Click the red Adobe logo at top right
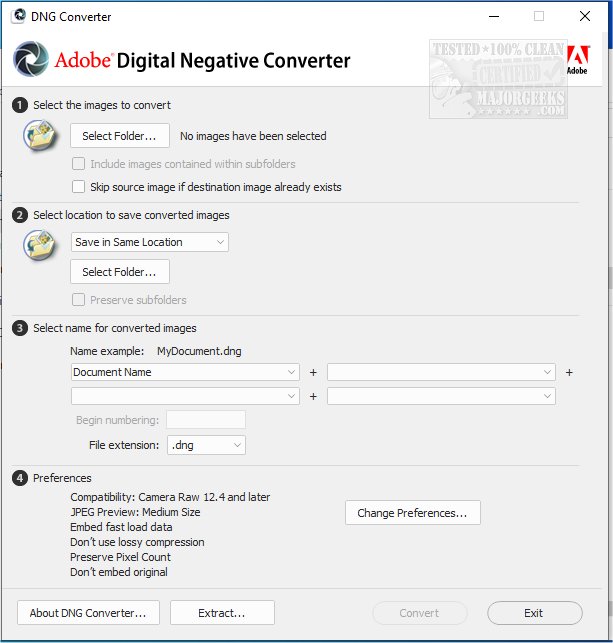This screenshot has height=643, width=613. pyautogui.click(x=577, y=60)
